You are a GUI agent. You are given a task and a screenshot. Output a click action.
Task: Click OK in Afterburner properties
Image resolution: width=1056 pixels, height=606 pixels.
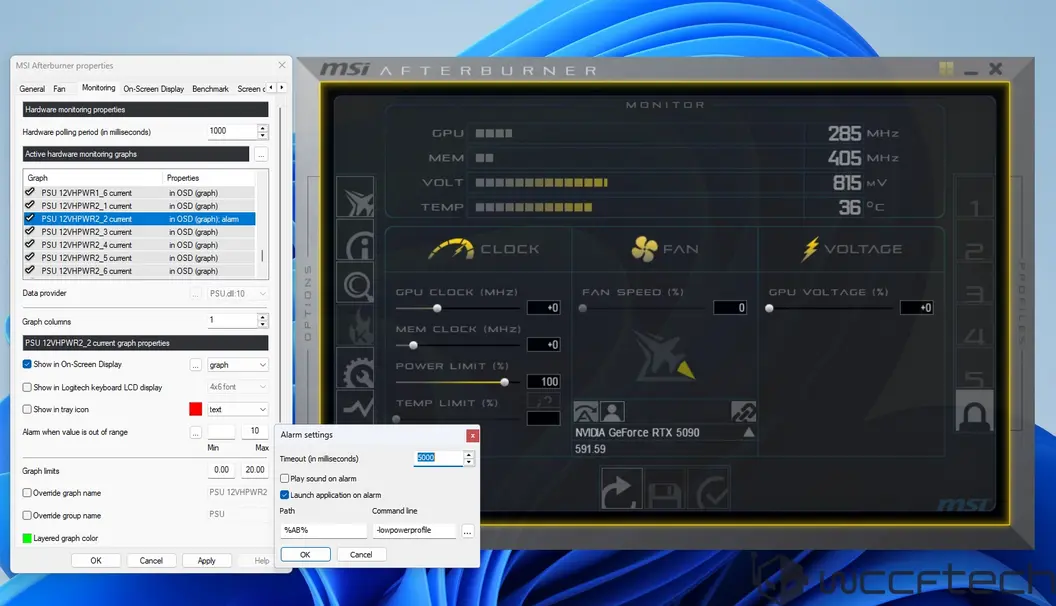pyautogui.click(x=96, y=561)
